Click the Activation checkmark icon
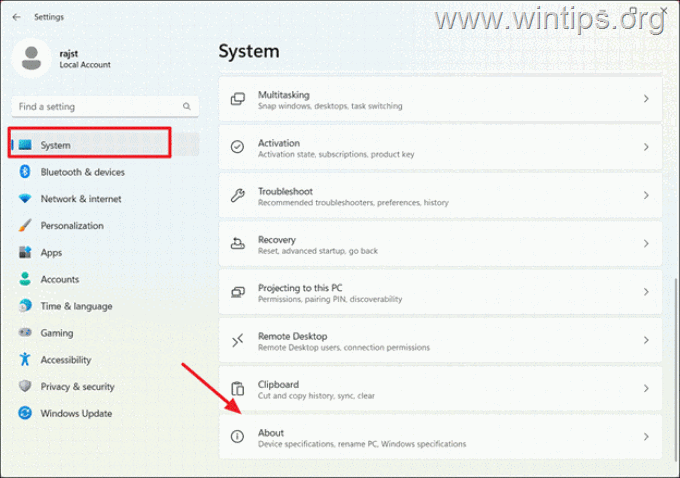 (x=237, y=147)
